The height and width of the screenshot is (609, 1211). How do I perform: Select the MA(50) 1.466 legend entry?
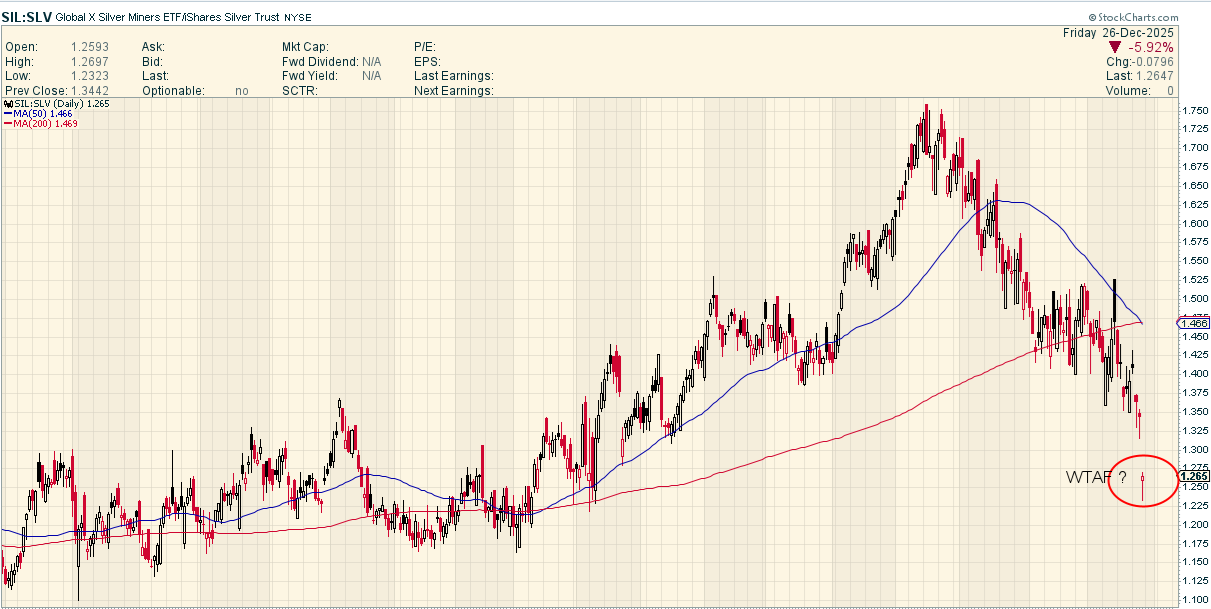click(45, 113)
